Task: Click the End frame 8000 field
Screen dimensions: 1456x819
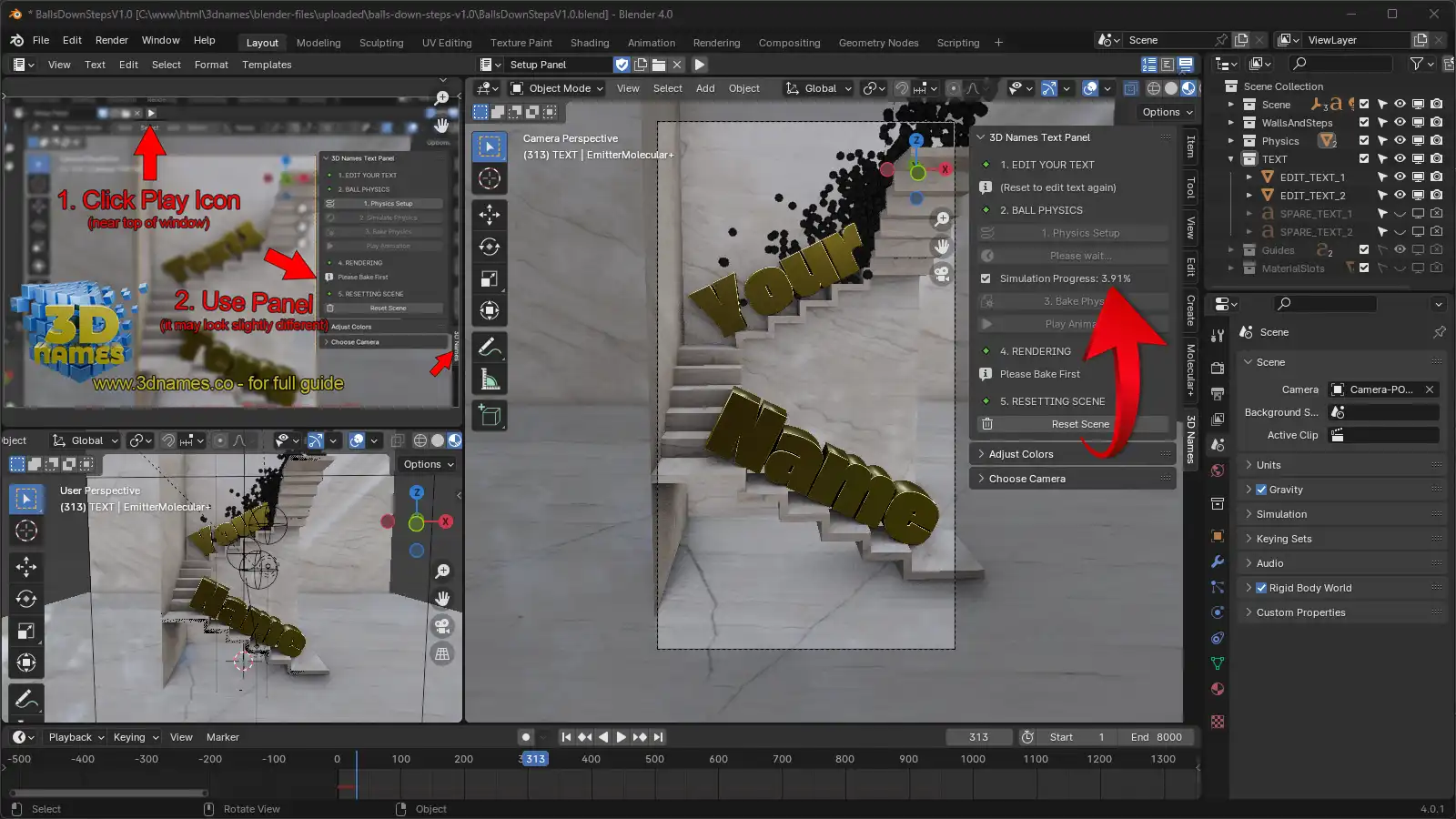Action: point(1157,737)
